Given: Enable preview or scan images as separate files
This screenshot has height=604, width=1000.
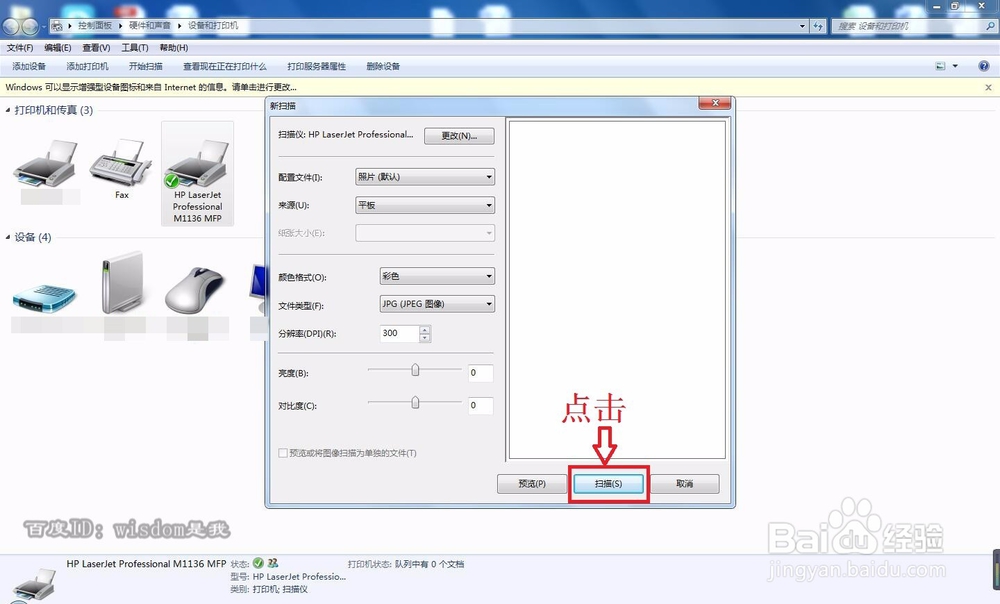Looking at the screenshot, I should coord(283,453).
